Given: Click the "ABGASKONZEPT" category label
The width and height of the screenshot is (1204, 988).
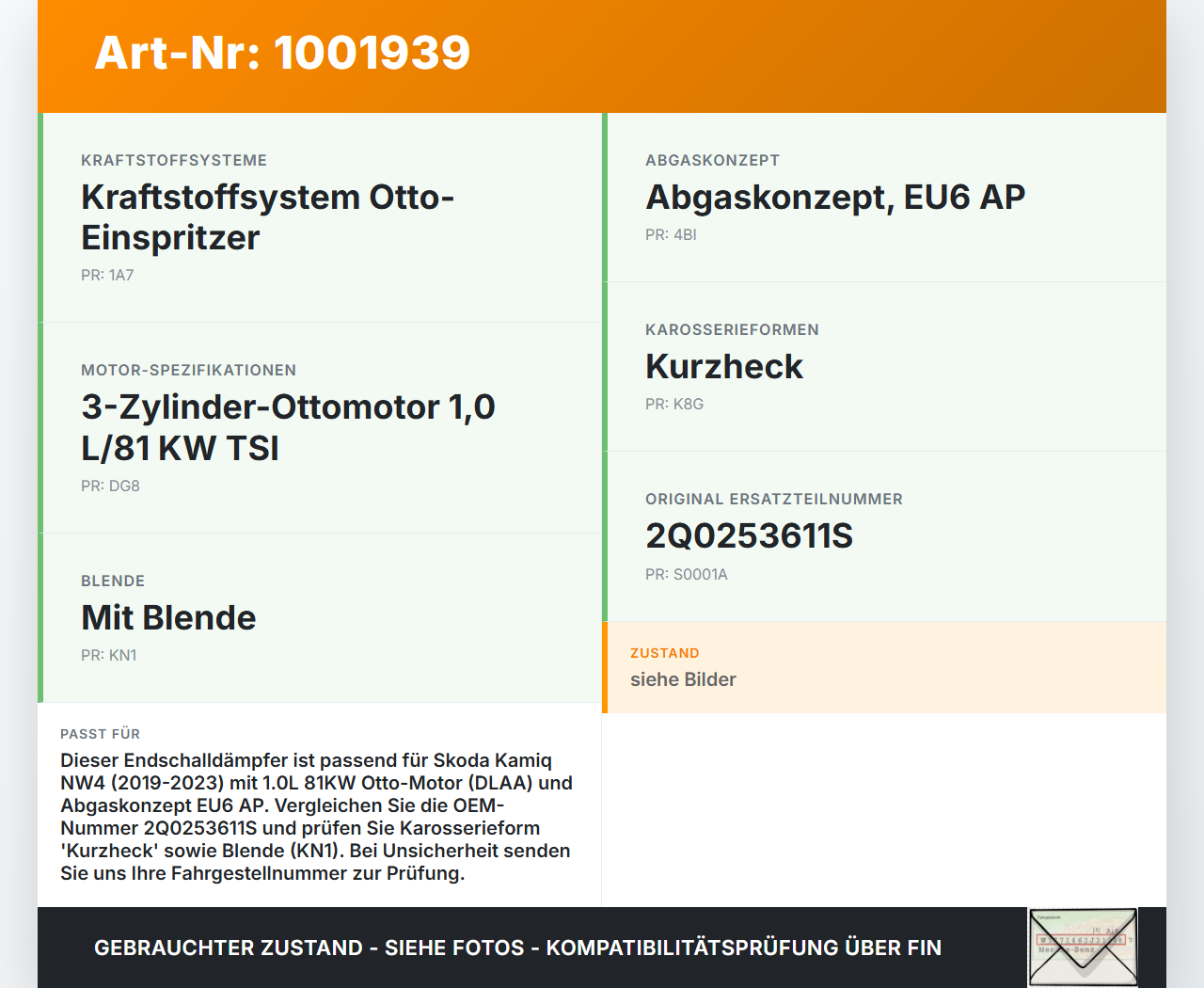Looking at the screenshot, I should 712,160.
